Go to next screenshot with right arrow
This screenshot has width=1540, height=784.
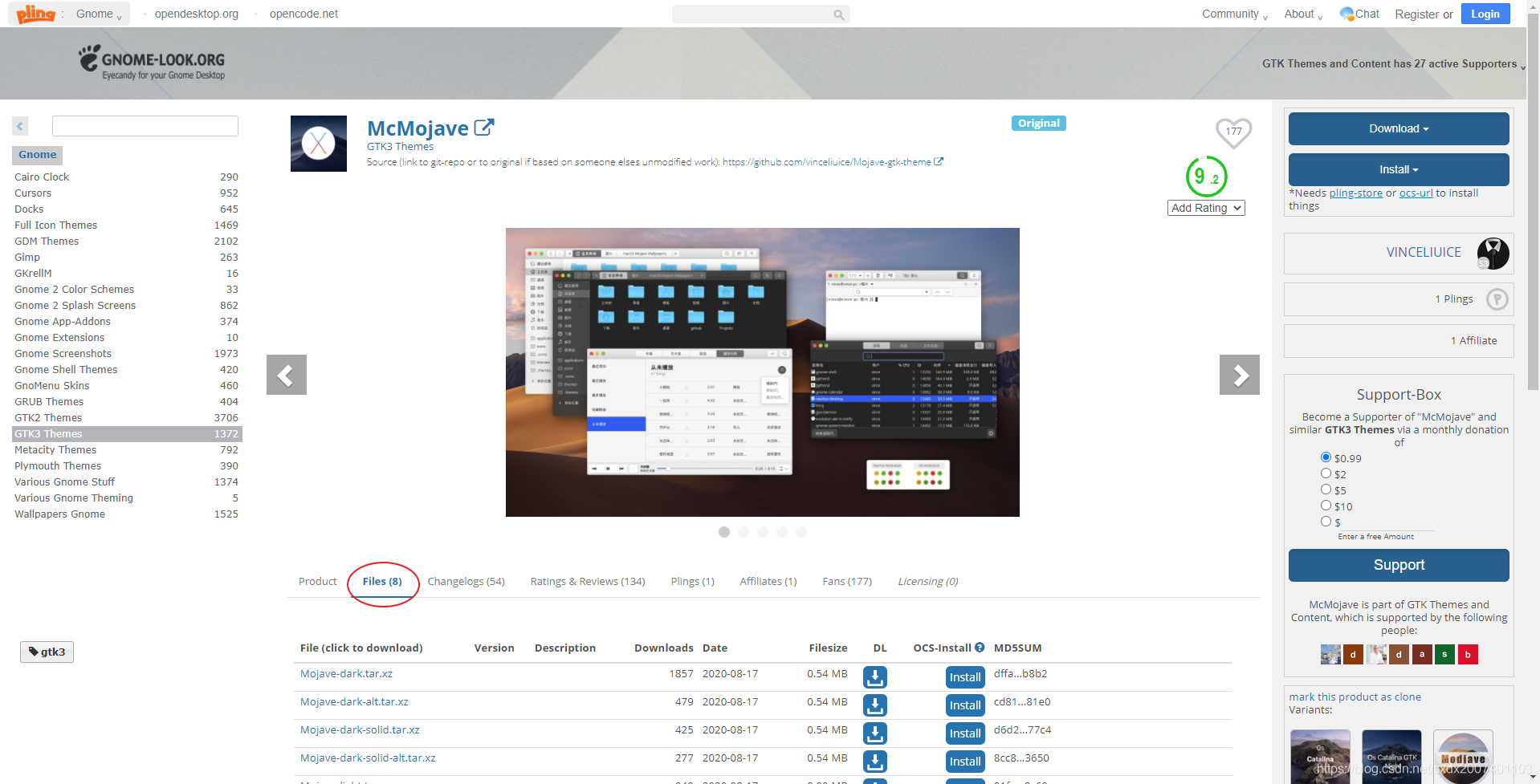coord(1240,375)
